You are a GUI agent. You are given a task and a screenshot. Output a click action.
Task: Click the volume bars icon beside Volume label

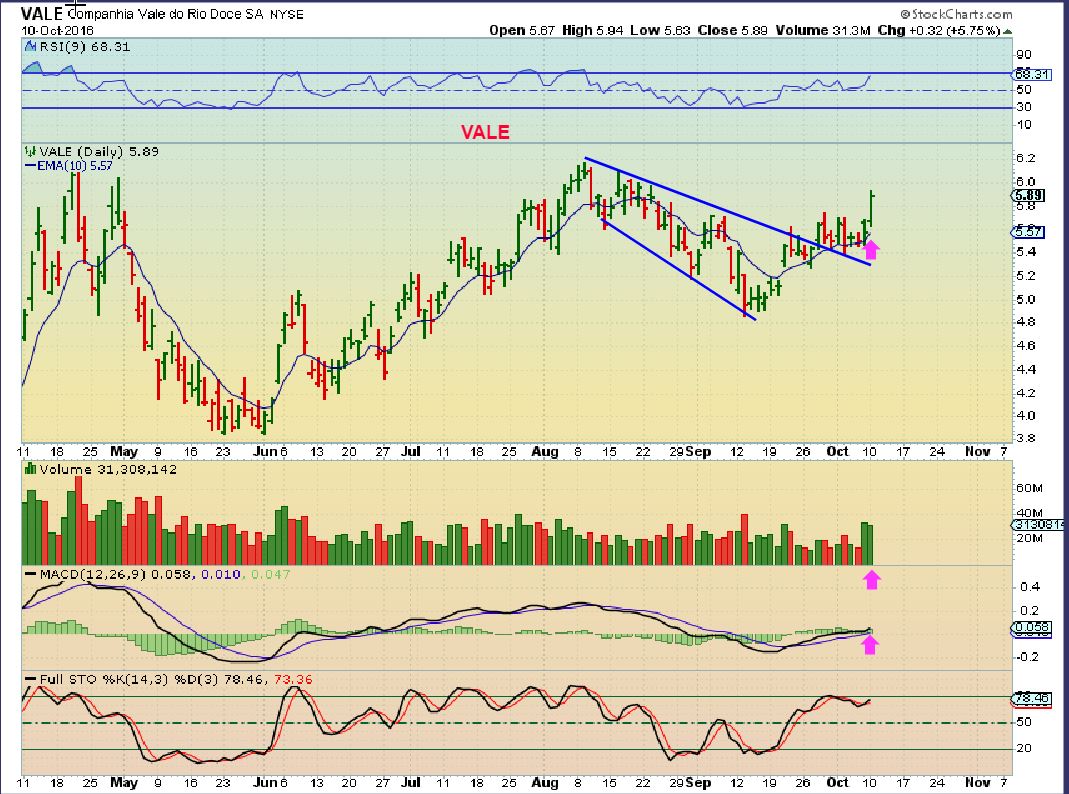tap(30, 469)
